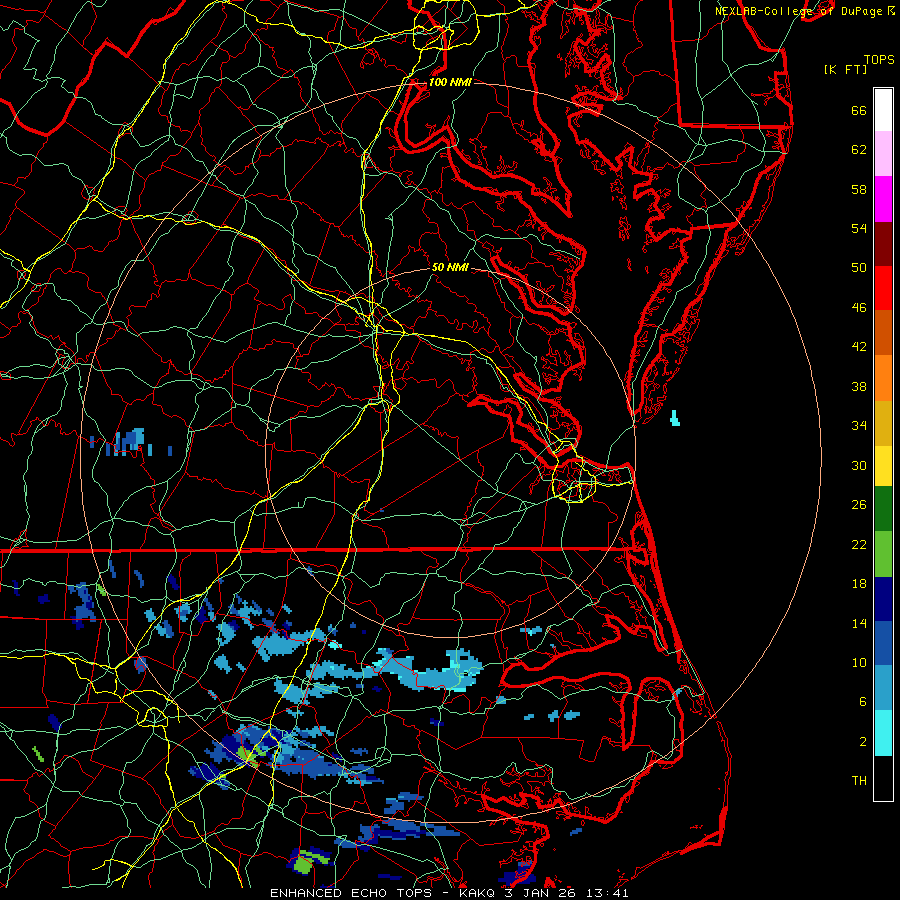Click the 54 legend value
This screenshot has width=900, height=900.
click(x=859, y=228)
